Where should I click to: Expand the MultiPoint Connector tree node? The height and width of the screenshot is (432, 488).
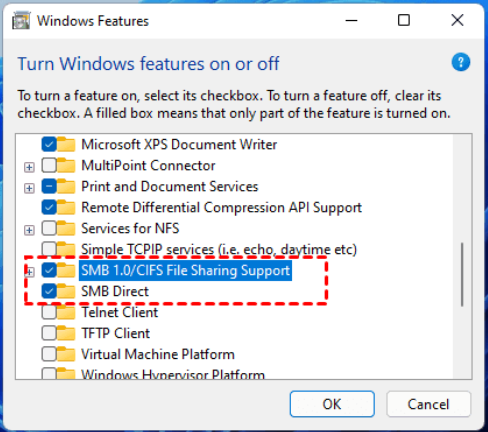pos(29,167)
